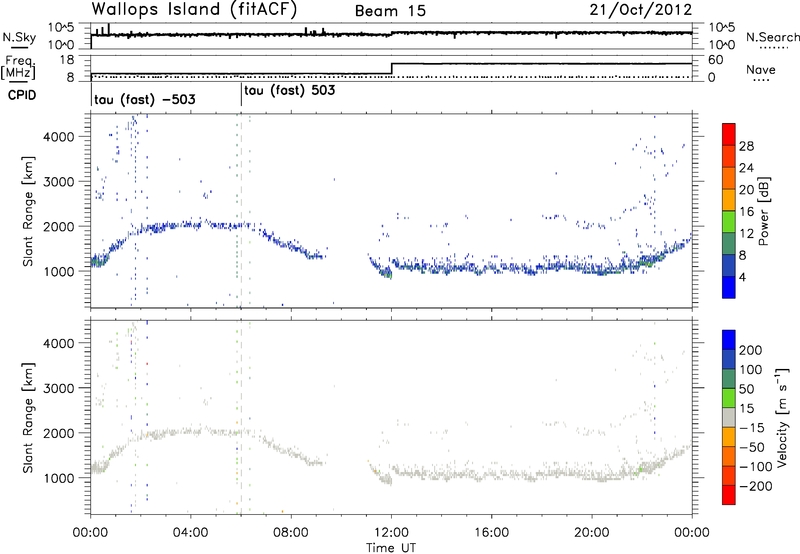Click "Slant Range [km]" label of power panel
The width and height of the screenshot is (800, 554).
[28, 211]
